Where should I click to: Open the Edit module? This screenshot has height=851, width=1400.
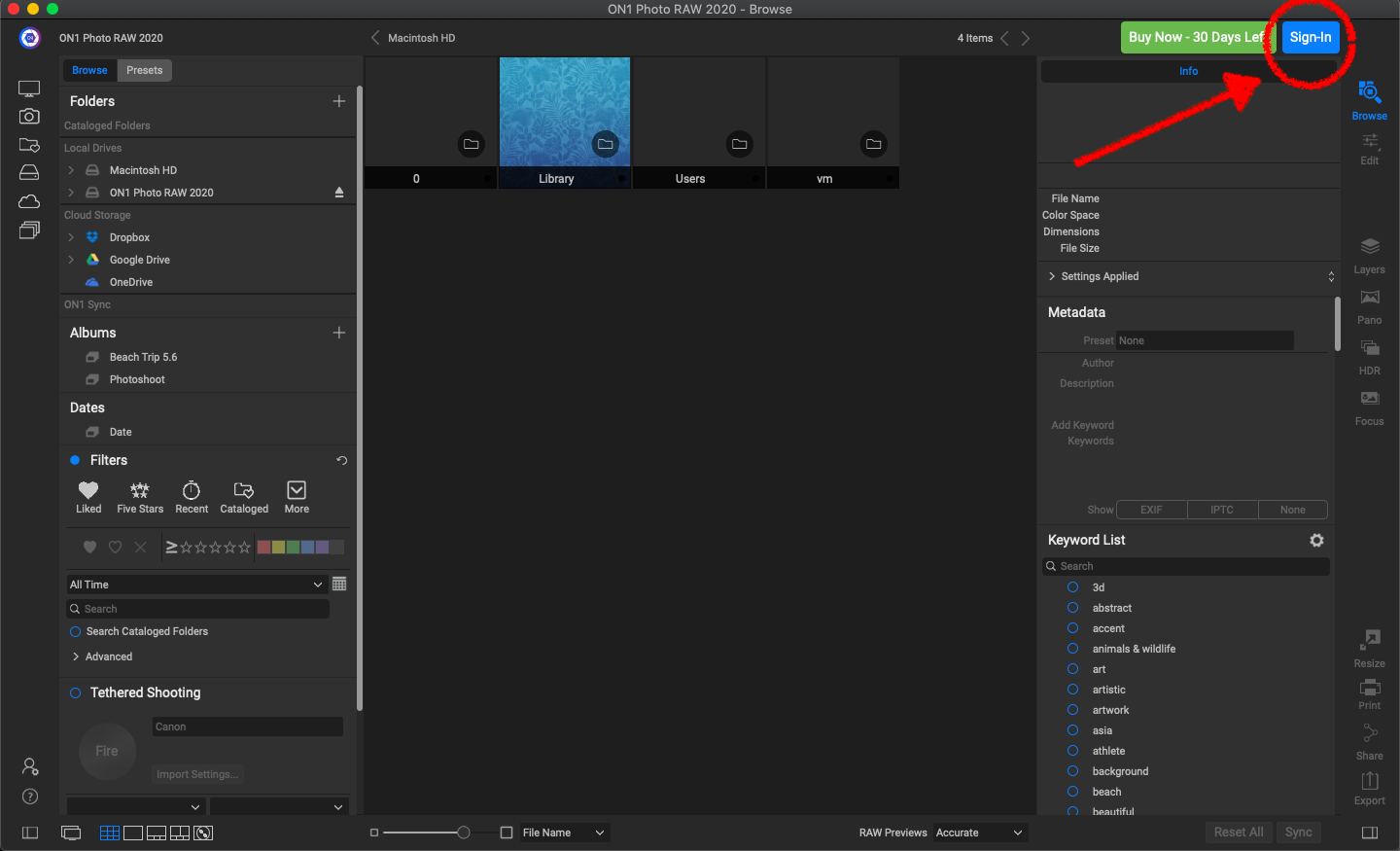[1369, 148]
